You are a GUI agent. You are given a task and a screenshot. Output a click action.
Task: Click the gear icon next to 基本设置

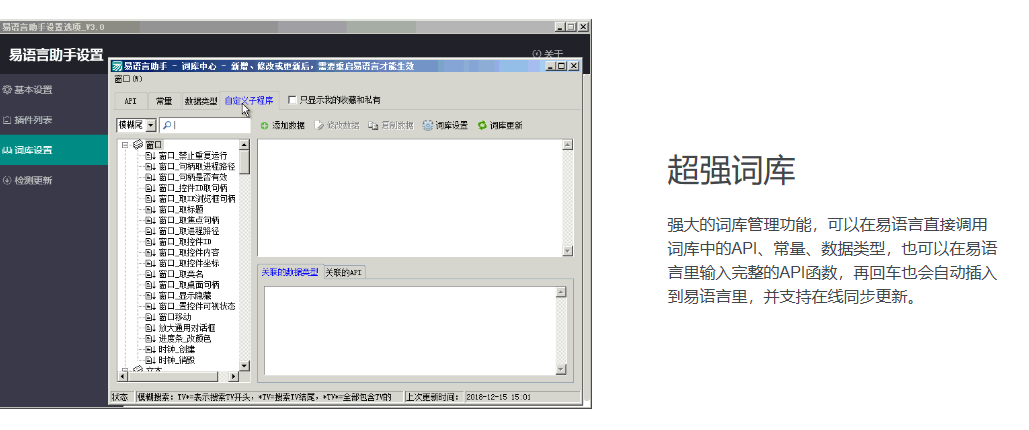tap(7, 90)
